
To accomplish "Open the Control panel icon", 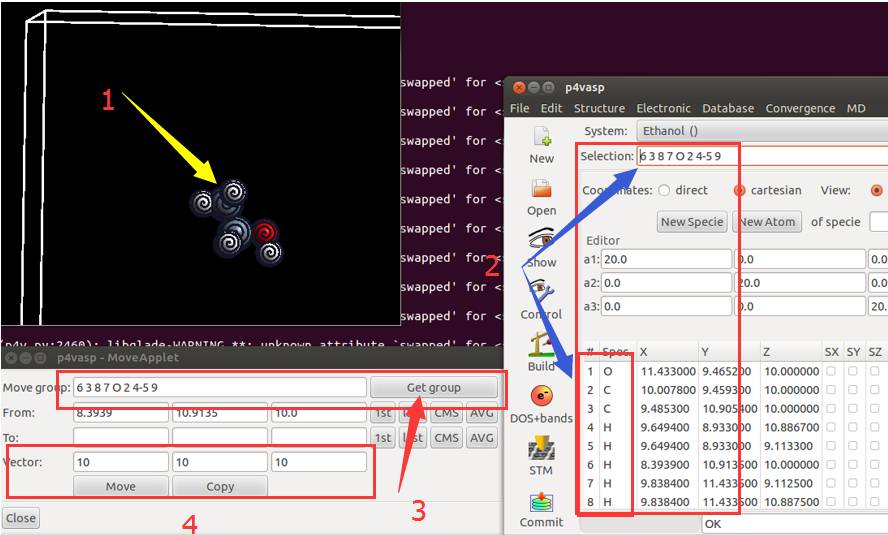I will point(541,295).
